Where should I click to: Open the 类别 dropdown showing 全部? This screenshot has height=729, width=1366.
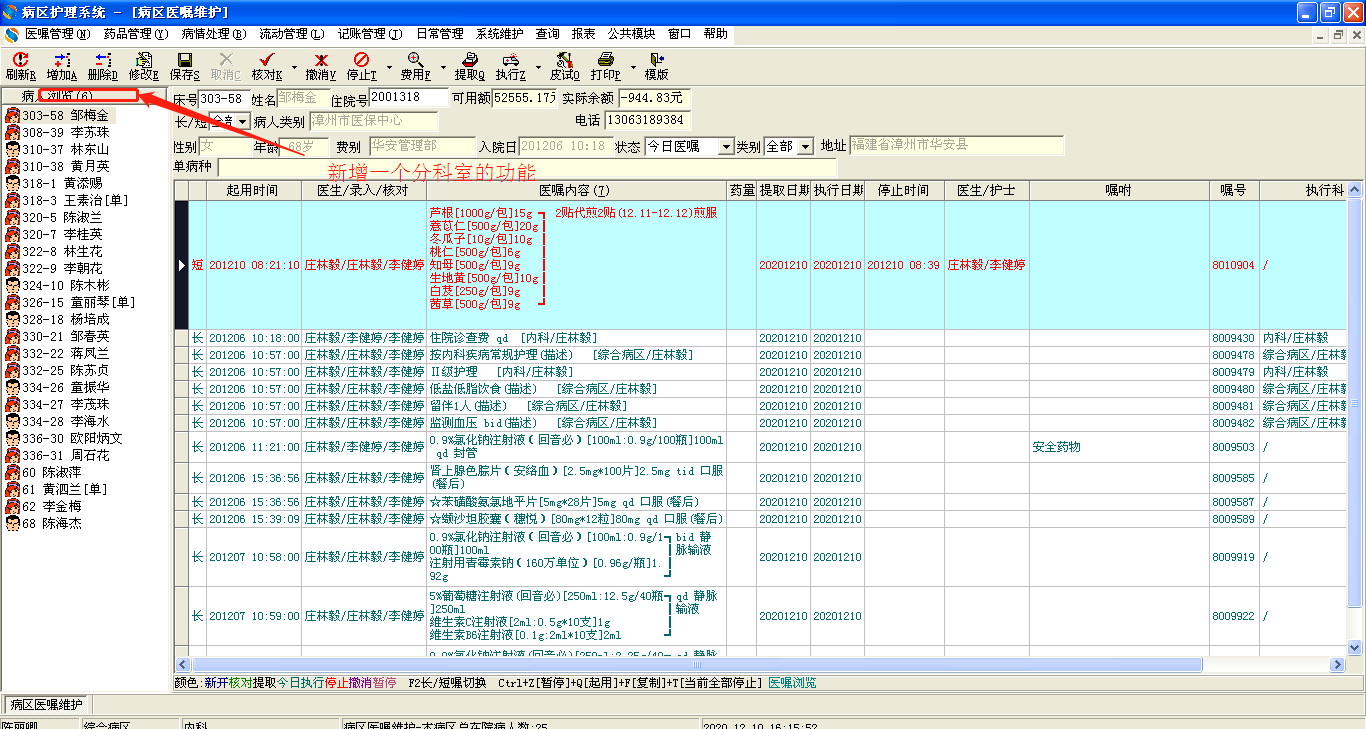pos(789,146)
